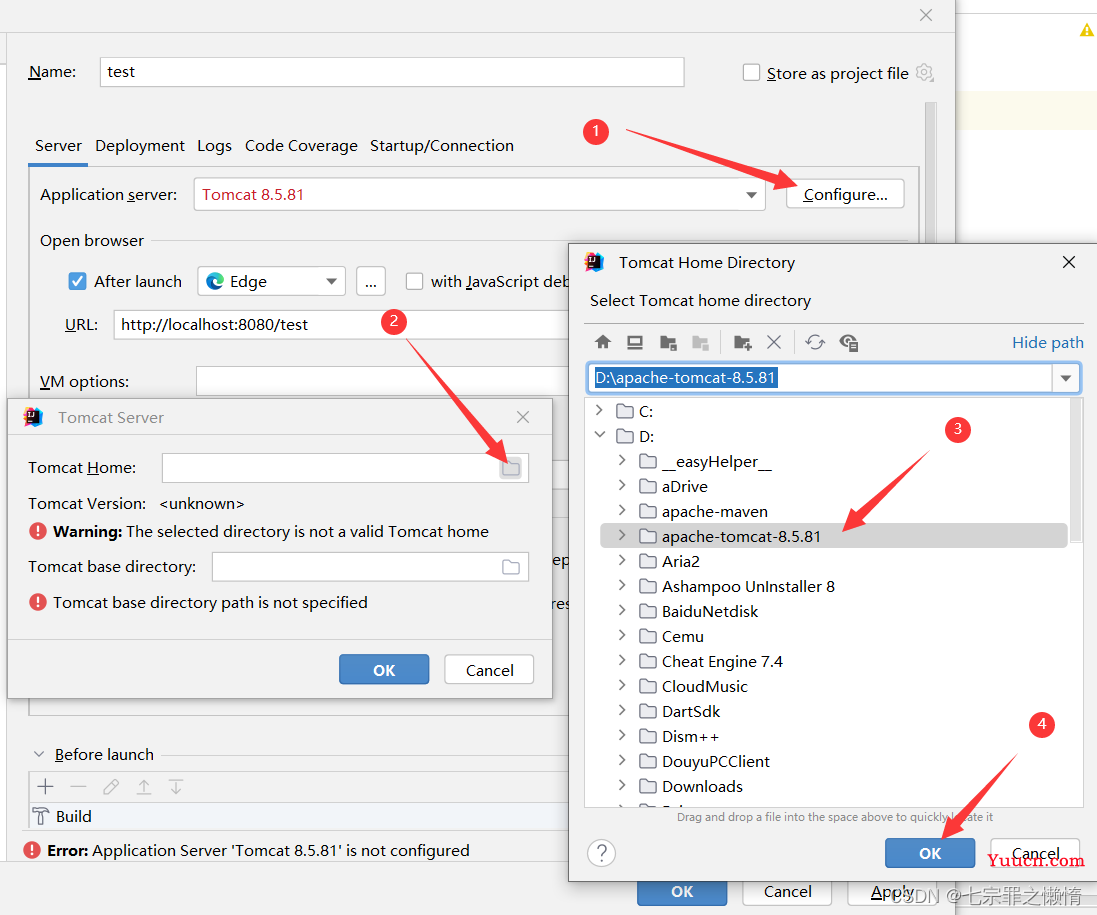The height and width of the screenshot is (915, 1097).
Task: Click Cancel in the main run configuration dialog
Action: (x=787, y=893)
